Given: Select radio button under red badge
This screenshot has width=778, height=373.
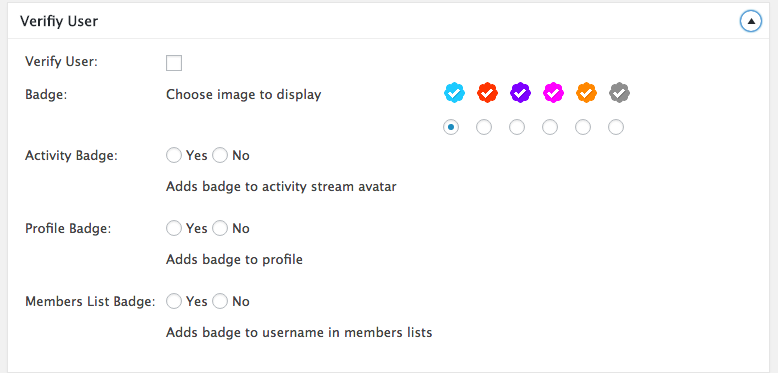Looking at the screenshot, I should point(484,127).
